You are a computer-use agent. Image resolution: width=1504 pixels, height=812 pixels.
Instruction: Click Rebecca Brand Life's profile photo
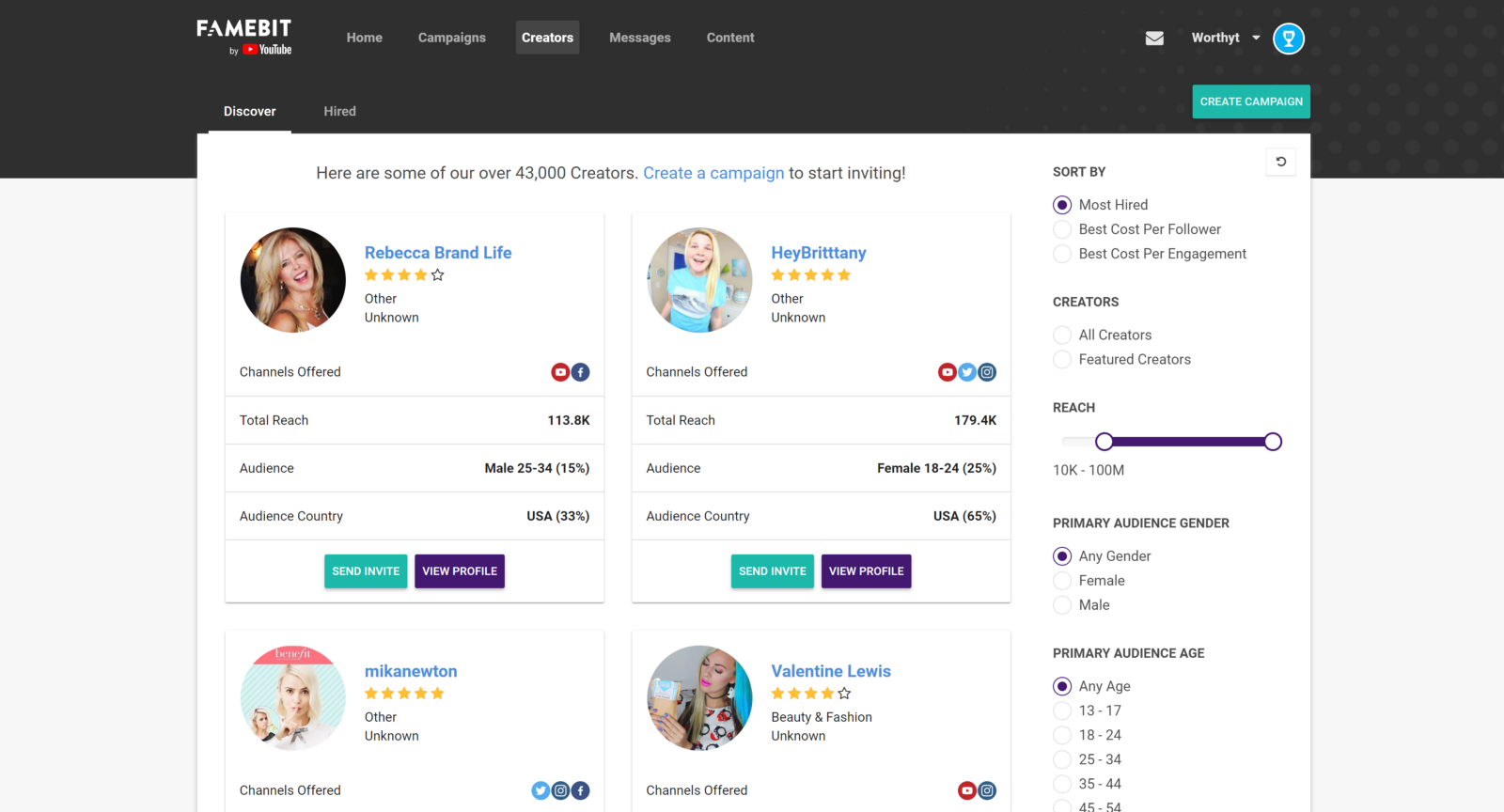293,280
